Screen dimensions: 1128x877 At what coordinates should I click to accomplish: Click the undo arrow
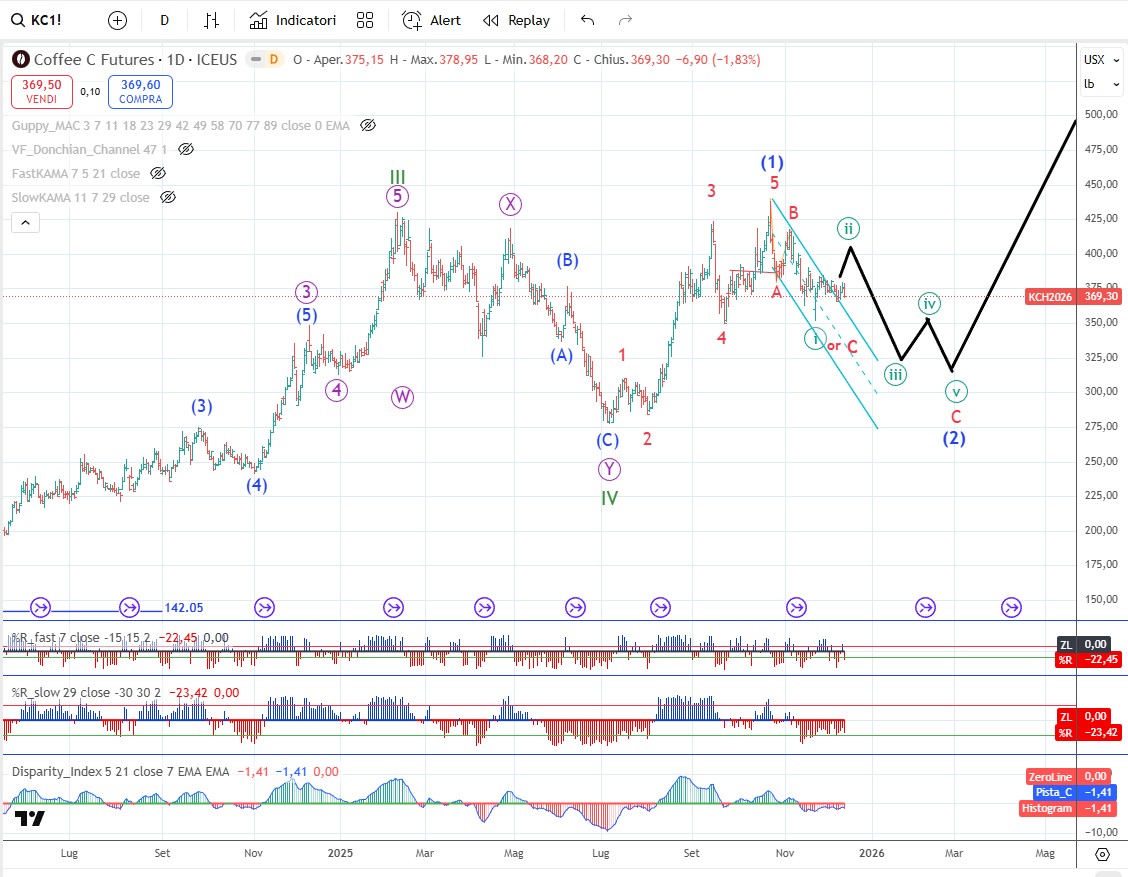coord(587,20)
